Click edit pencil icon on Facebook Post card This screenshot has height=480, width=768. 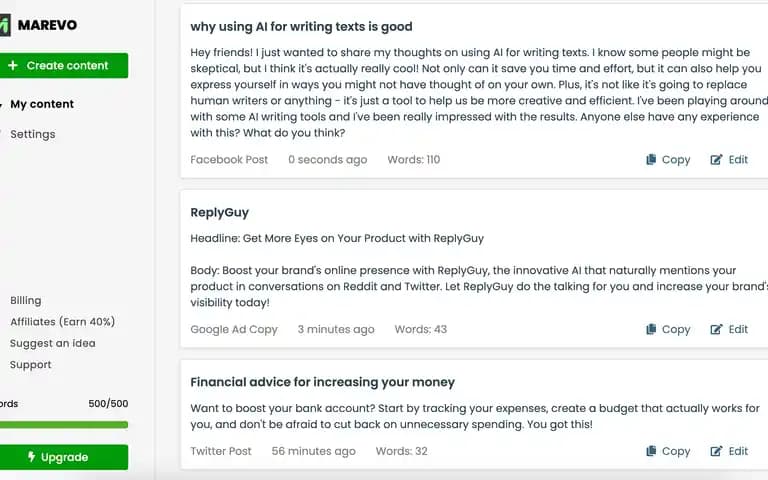(x=716, y=159)
